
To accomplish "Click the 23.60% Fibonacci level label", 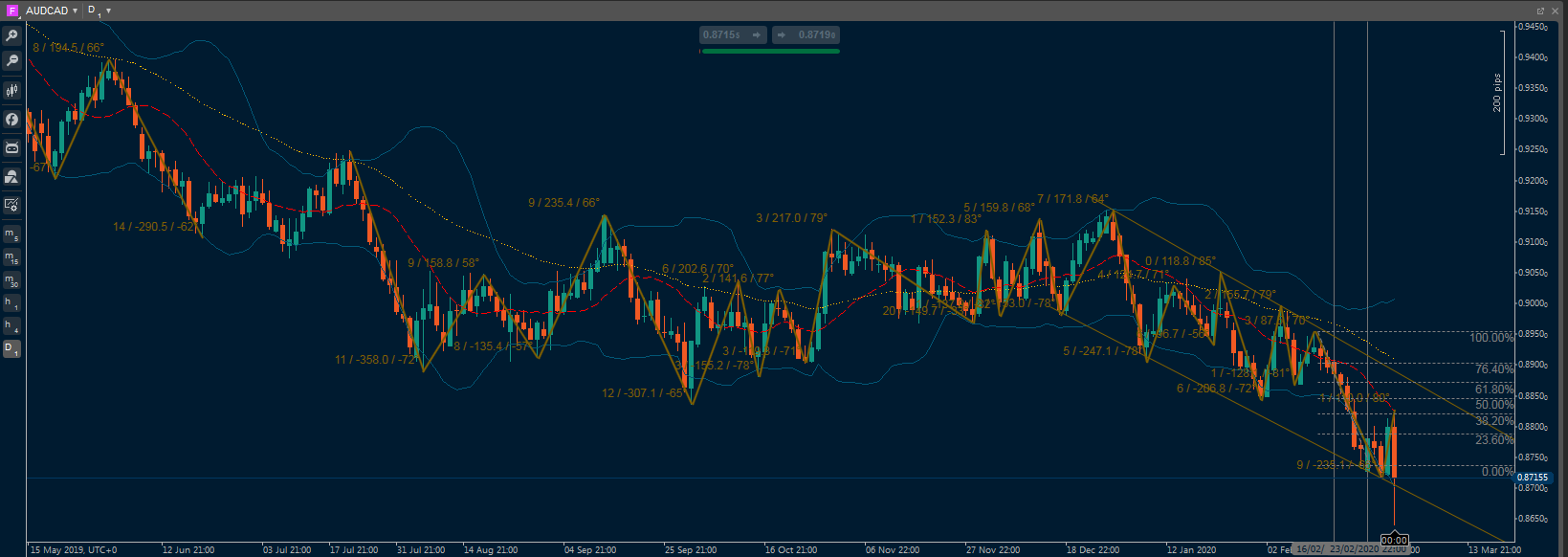I will 1494,440.
